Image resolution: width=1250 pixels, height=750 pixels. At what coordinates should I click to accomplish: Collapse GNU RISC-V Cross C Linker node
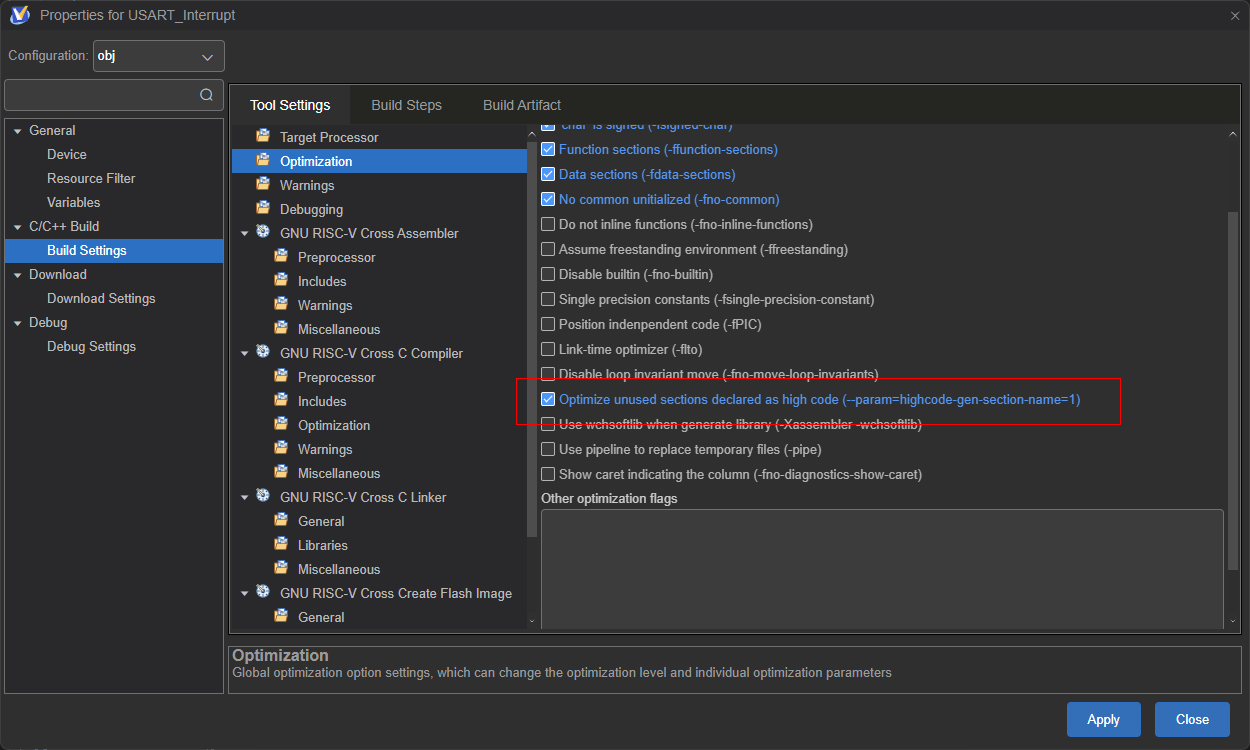[244, 497]
